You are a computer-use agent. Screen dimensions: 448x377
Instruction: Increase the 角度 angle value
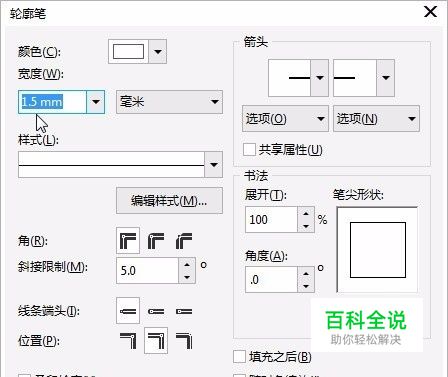306,273
